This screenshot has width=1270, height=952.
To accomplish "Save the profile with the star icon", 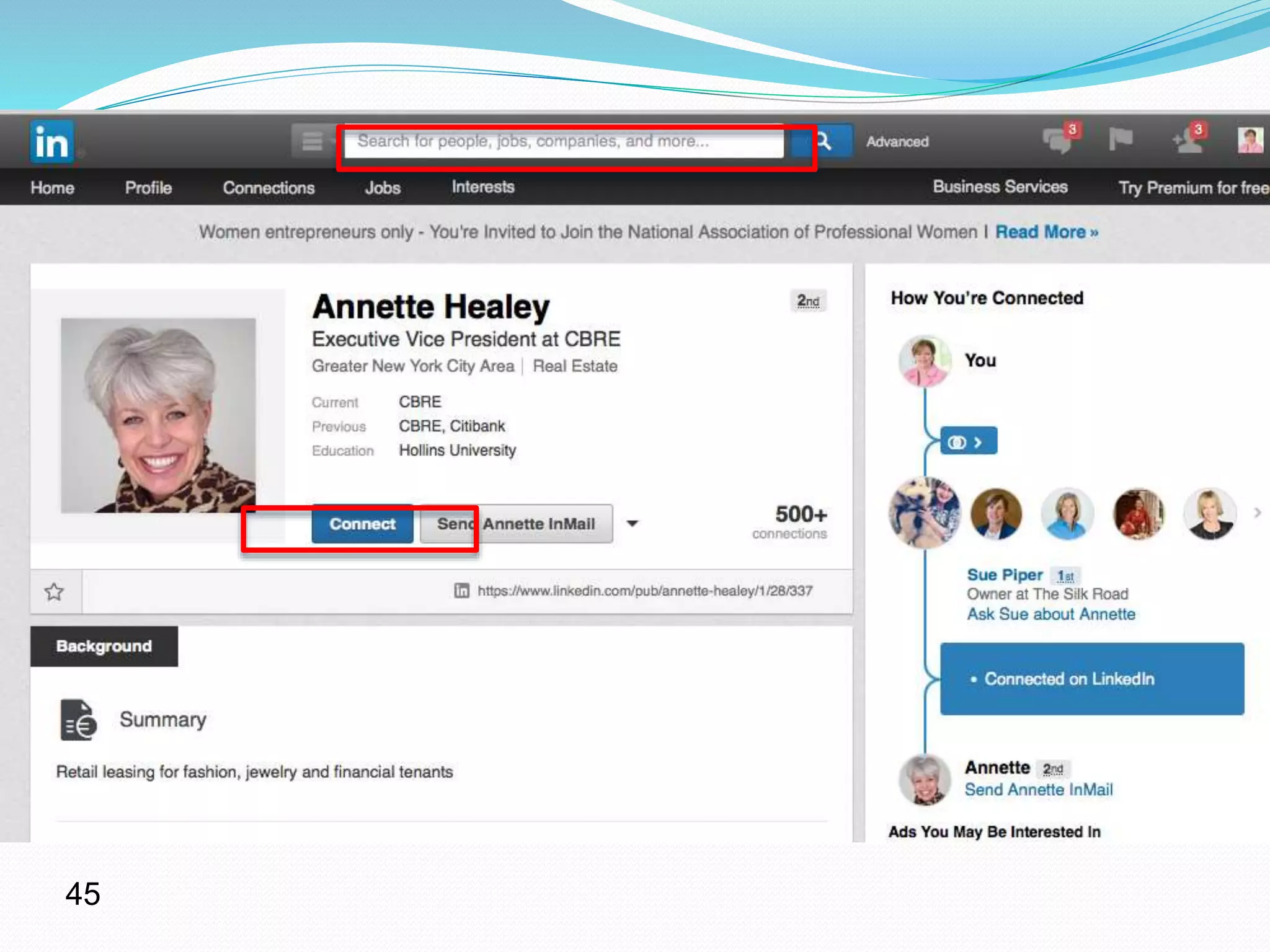I will click(55, 592).
